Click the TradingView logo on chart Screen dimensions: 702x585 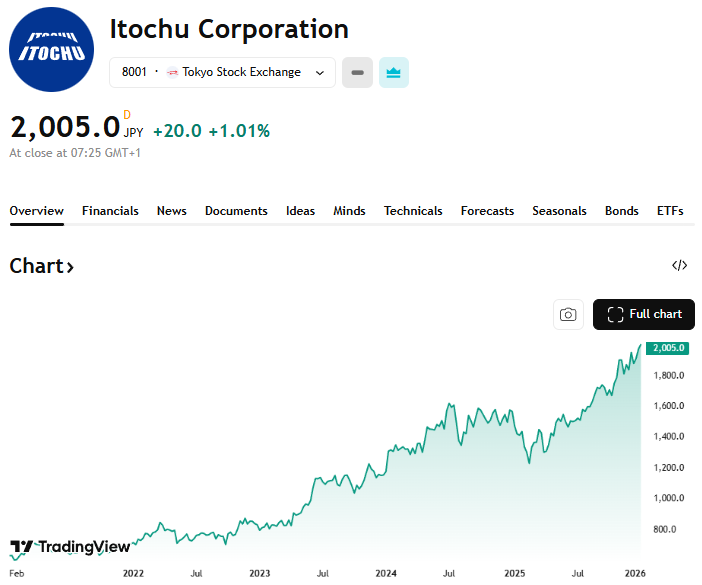pyautogui.click(x=70, y=547)
